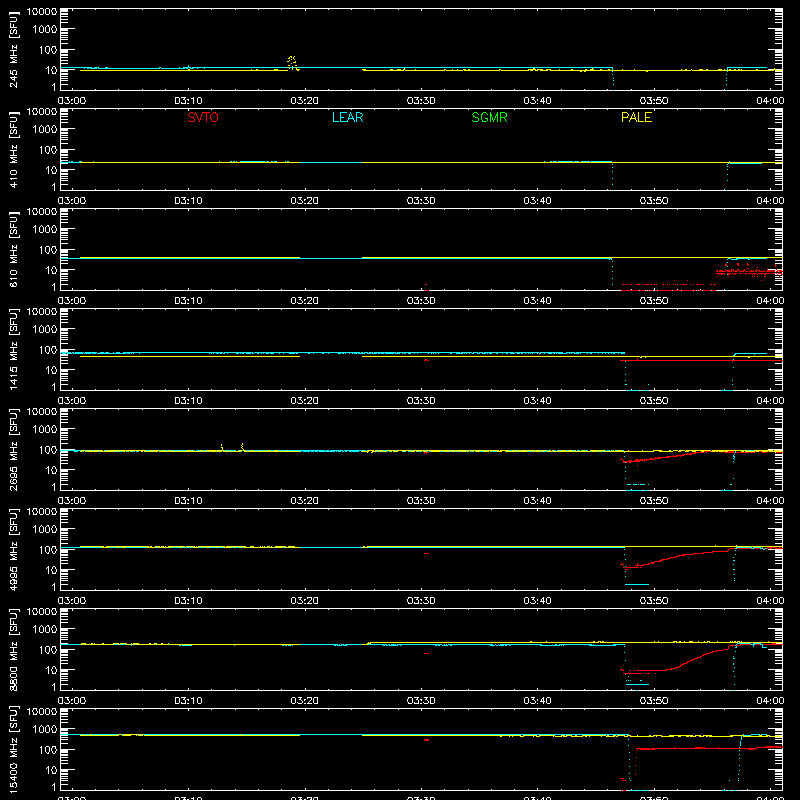Click the 03:40 label under the 4995 MHz plot
800x800 pixels.
pyautogui.click(x=537, y=601)
